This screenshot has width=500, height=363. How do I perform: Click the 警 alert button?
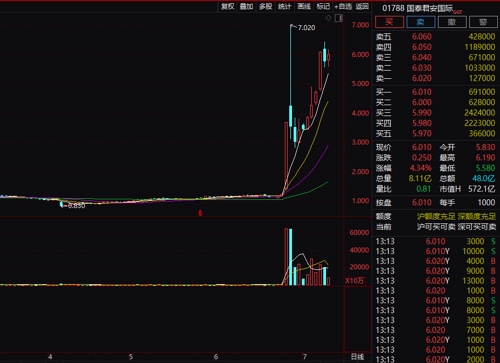coord(483,22)
